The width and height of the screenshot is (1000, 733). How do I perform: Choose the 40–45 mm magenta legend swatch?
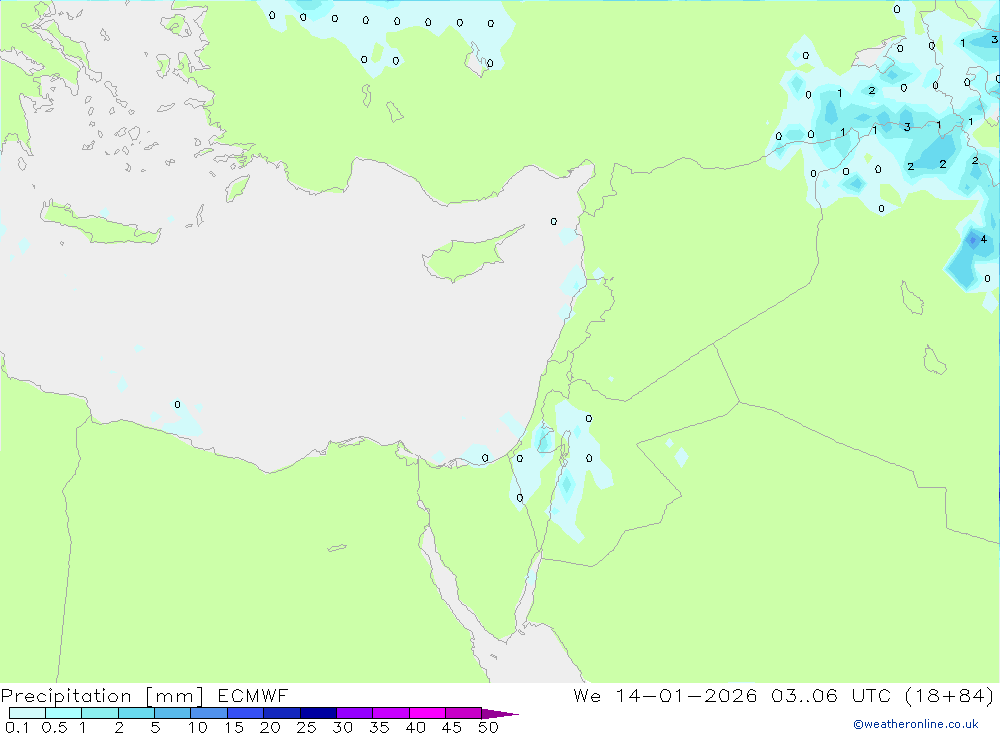coord(427,713)
